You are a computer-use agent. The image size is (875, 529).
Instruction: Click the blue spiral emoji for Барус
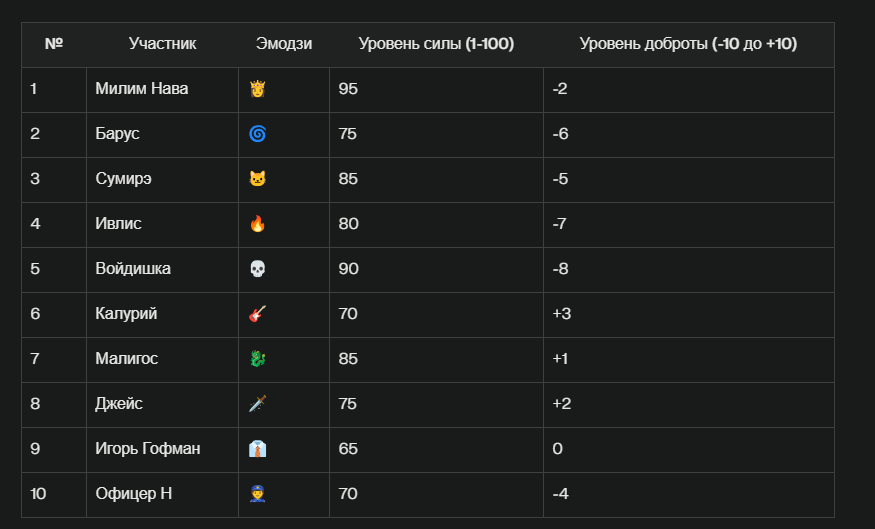tap(257, 134)
